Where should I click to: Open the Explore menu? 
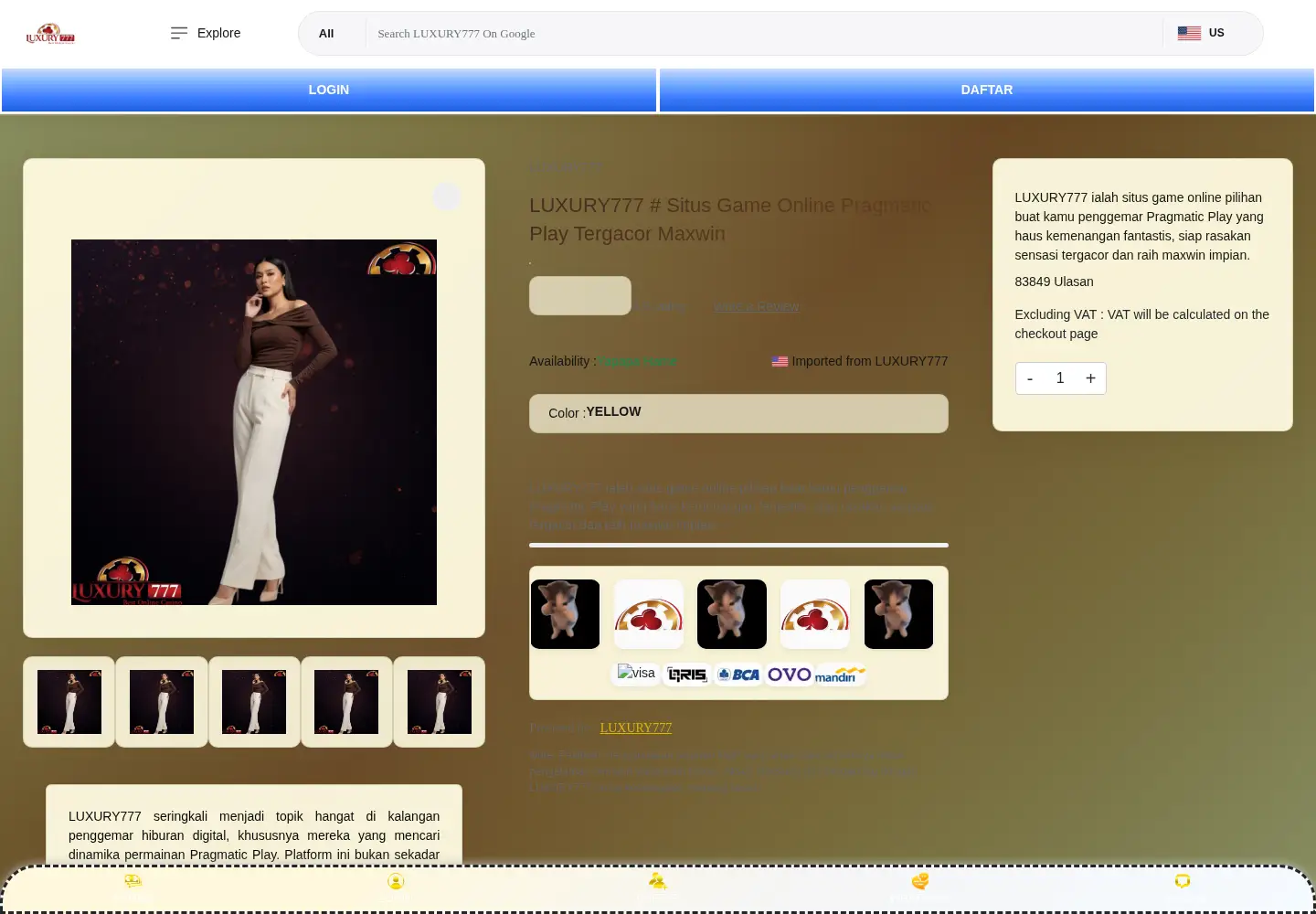click(206, 33)
